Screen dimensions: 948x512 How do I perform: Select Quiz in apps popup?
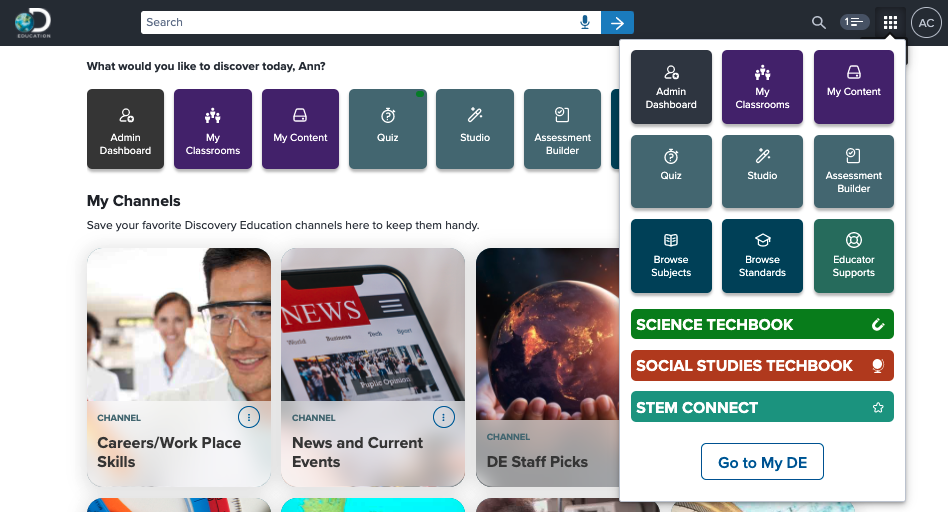click(671, 171)
